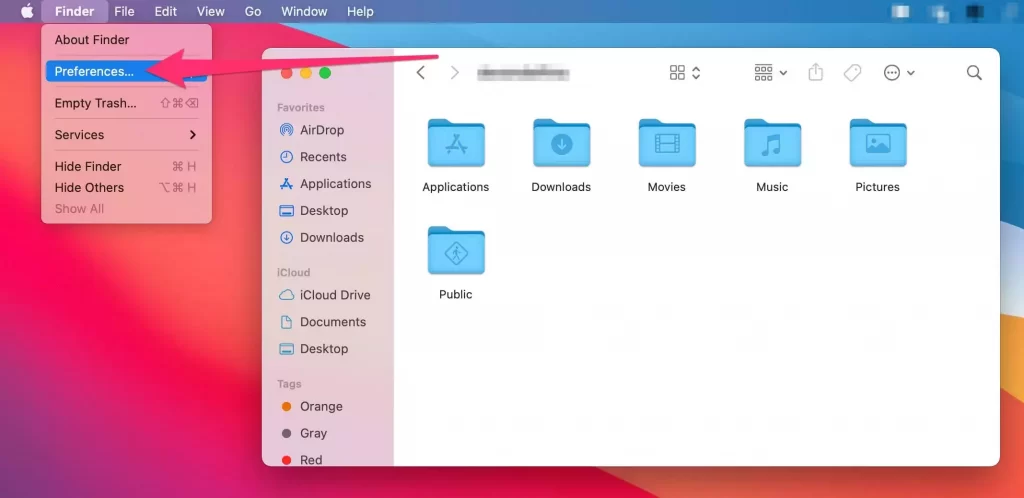Open the Apple menu logo
The image size is (1024, 498).
point(27,12)
